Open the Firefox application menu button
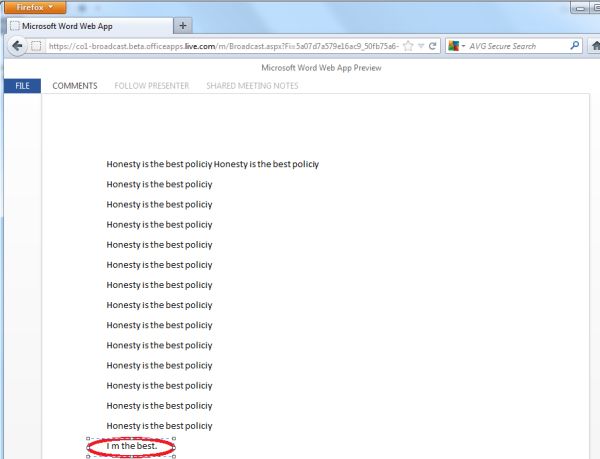 pos(35,7)
